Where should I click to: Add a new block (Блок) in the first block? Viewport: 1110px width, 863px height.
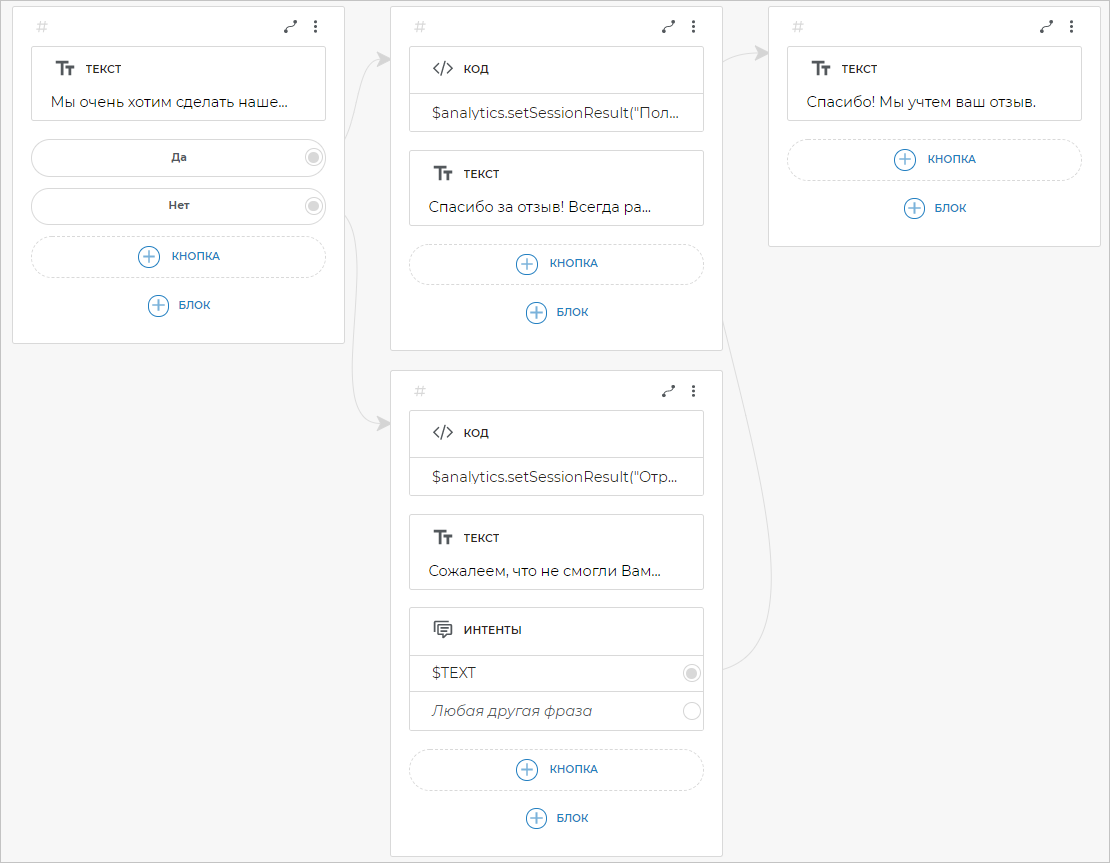(178, 305)
